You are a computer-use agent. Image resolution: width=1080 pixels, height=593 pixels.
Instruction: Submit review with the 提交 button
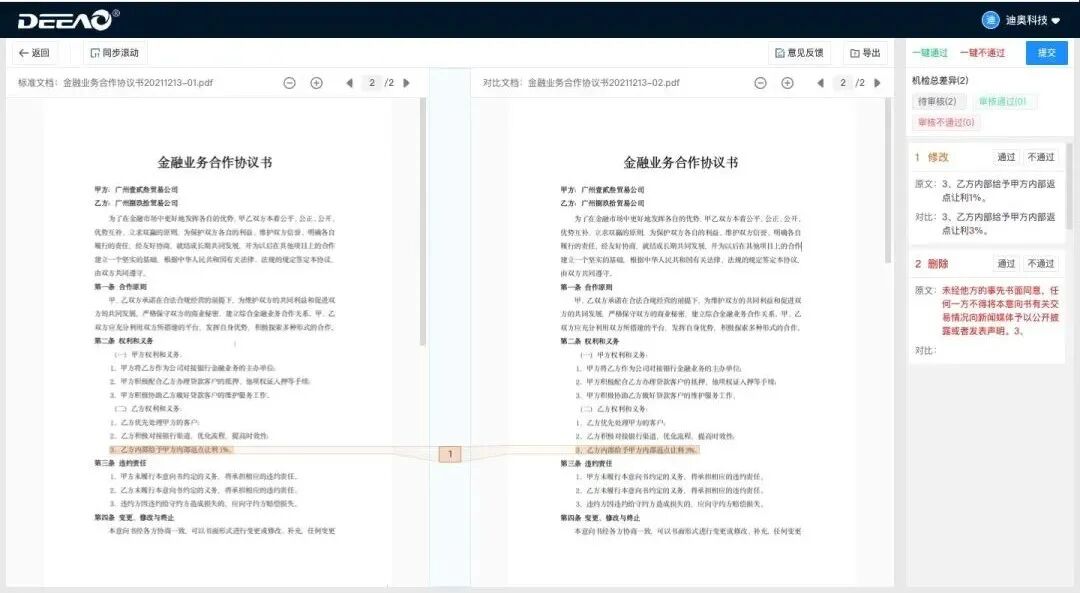(1046, 53)
